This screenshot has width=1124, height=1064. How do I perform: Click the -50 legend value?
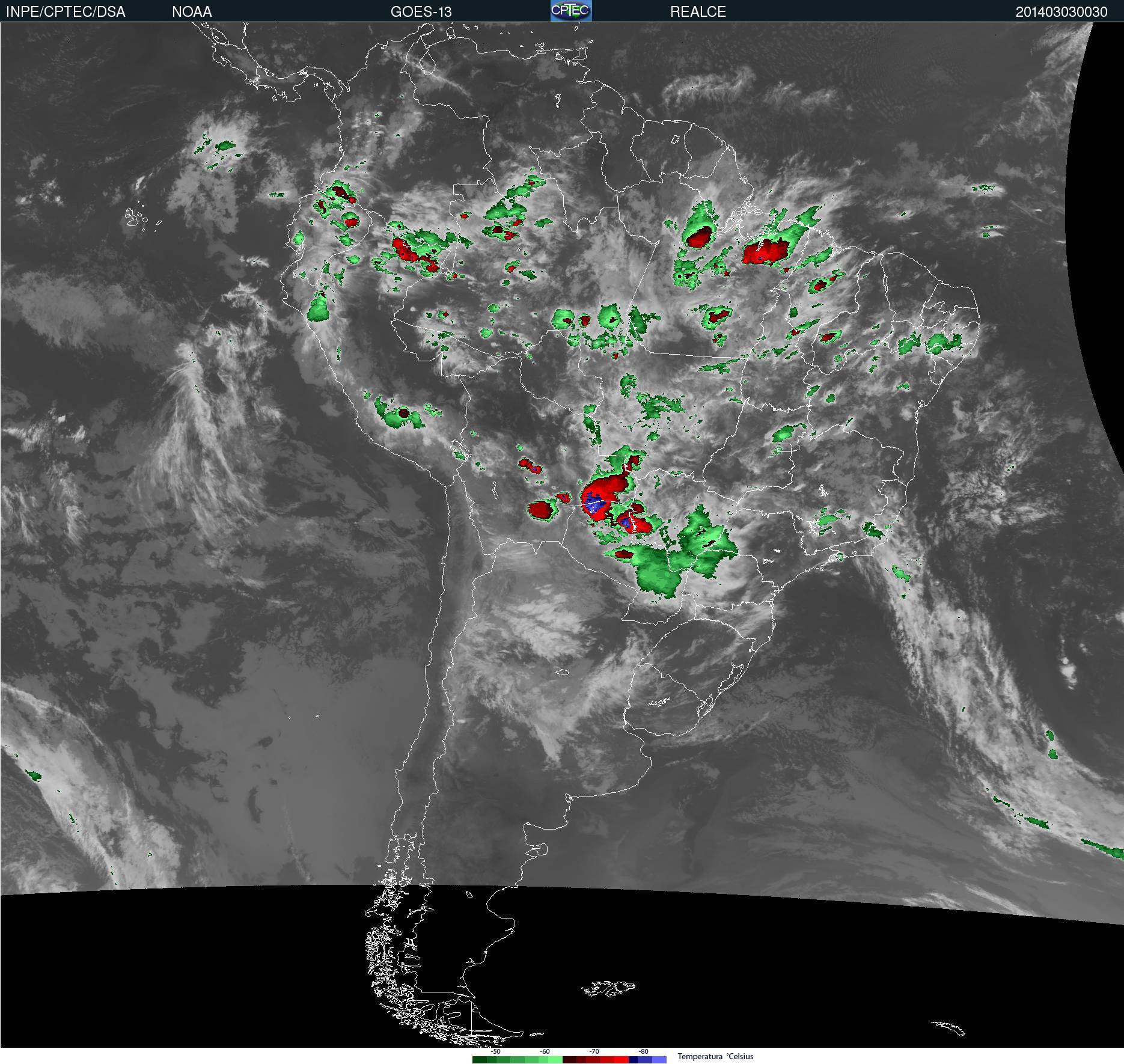pyautogui.click(x=495, y=1051)
